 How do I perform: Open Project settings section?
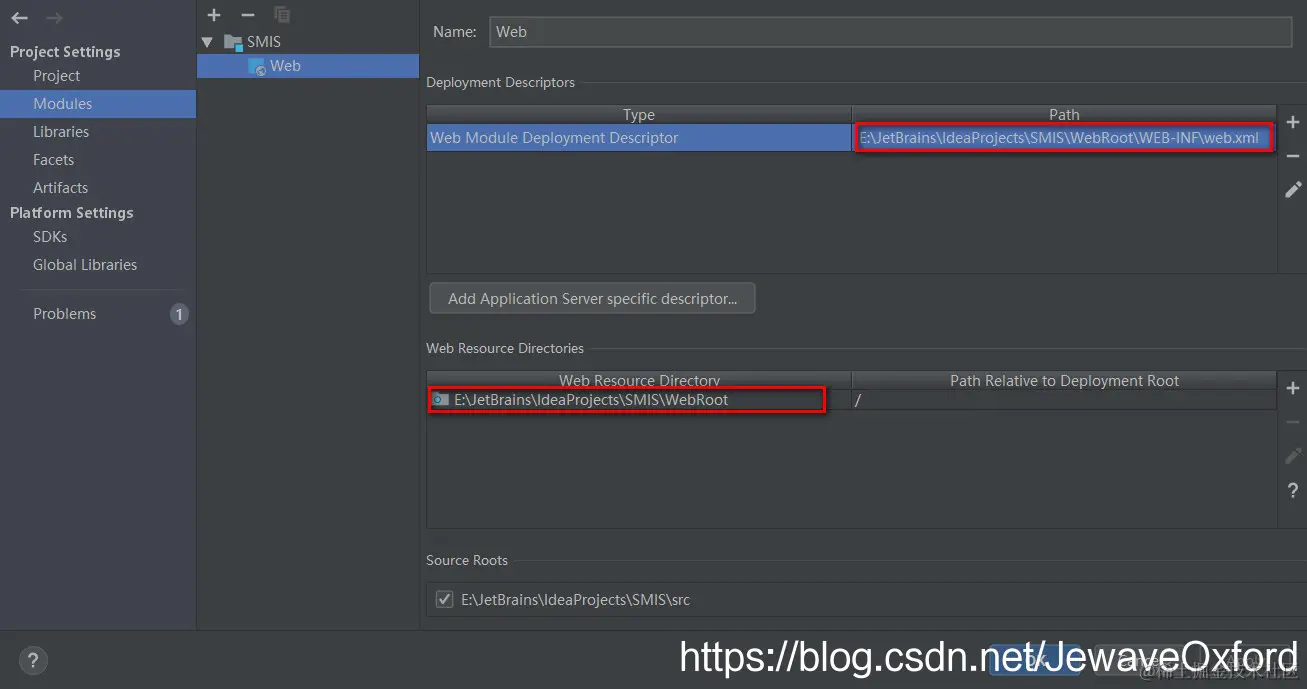[x=56, y=76]
